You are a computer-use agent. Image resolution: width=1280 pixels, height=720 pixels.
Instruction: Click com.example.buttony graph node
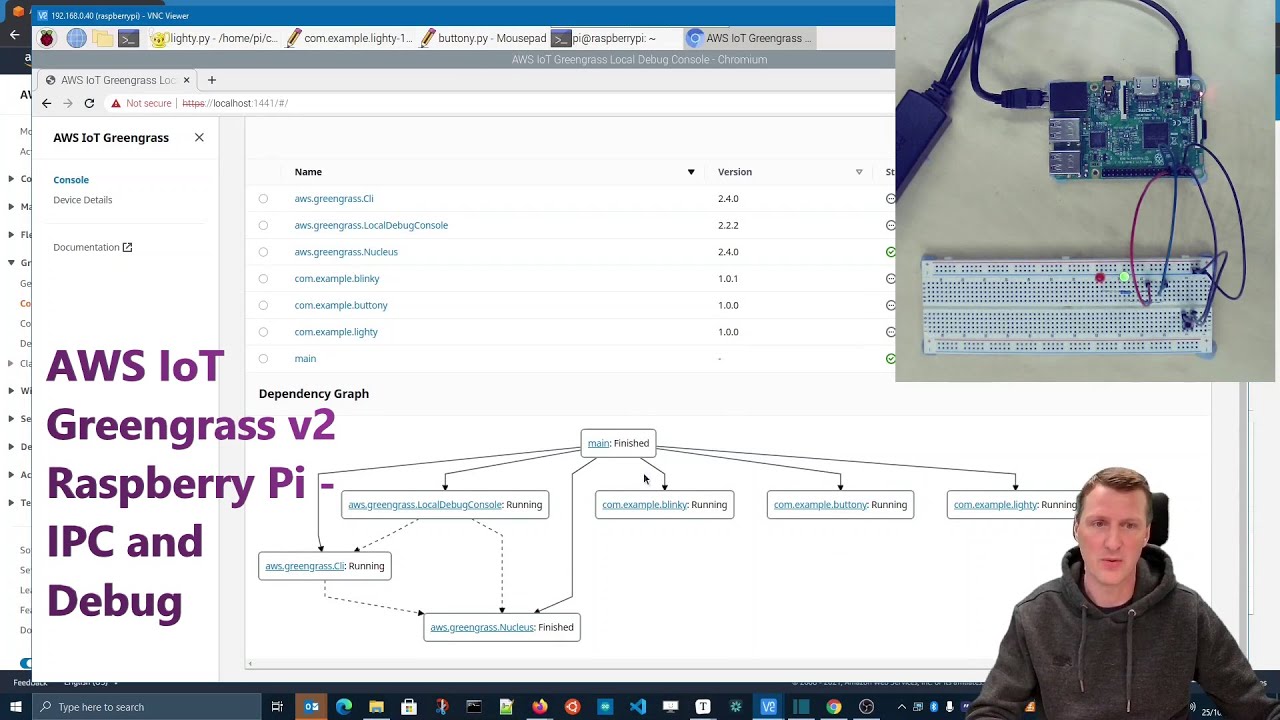840,505
